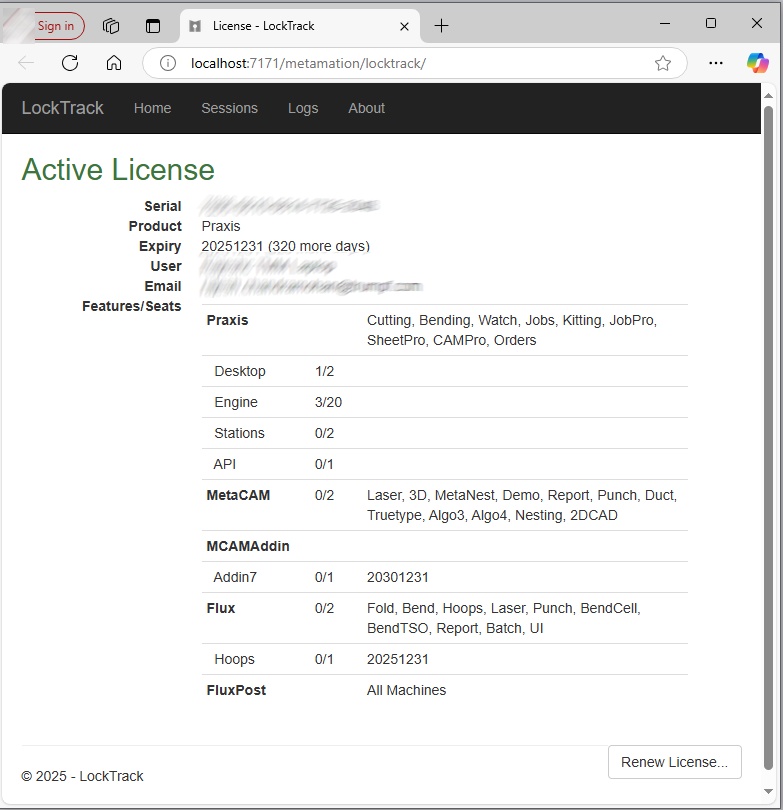Click the Praxis features row heading

tap(227, 320)
